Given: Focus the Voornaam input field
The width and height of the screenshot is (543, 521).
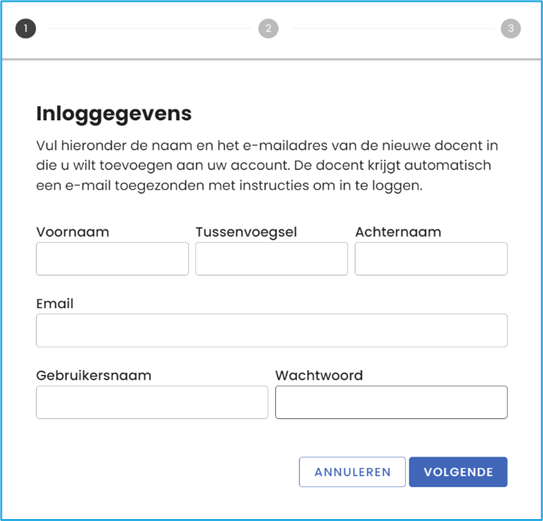Looking at the screenshot, I should pos(113,259).
